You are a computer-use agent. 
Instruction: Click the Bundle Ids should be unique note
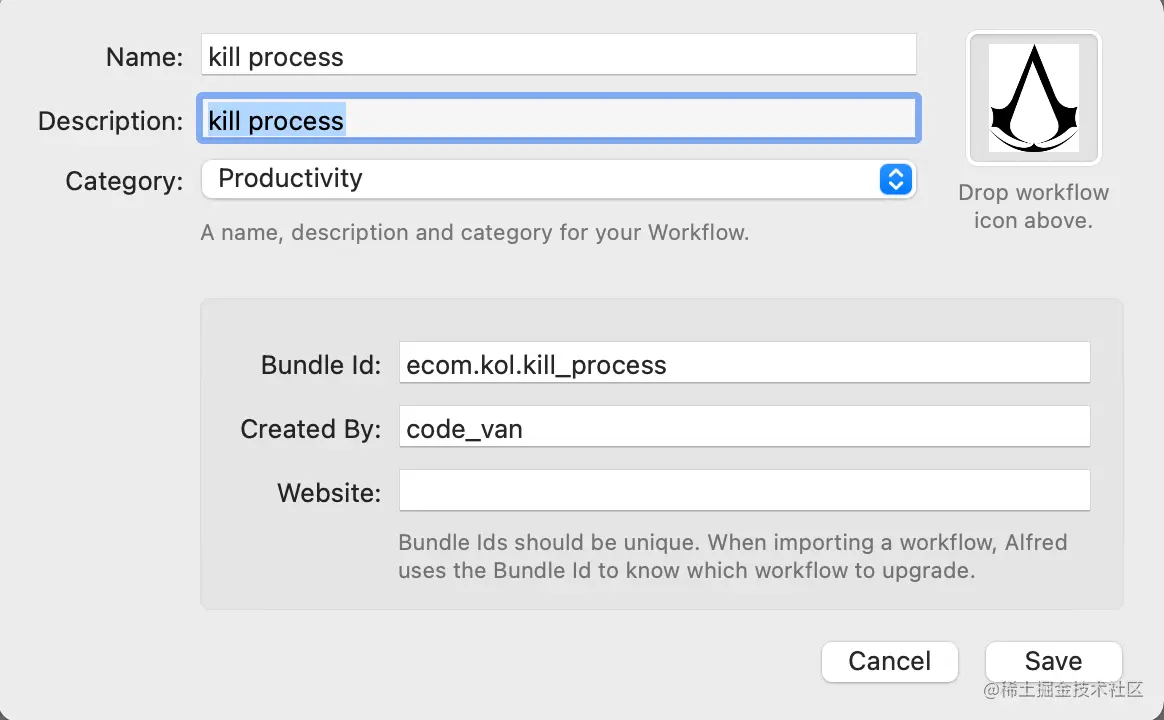[732, 557]
